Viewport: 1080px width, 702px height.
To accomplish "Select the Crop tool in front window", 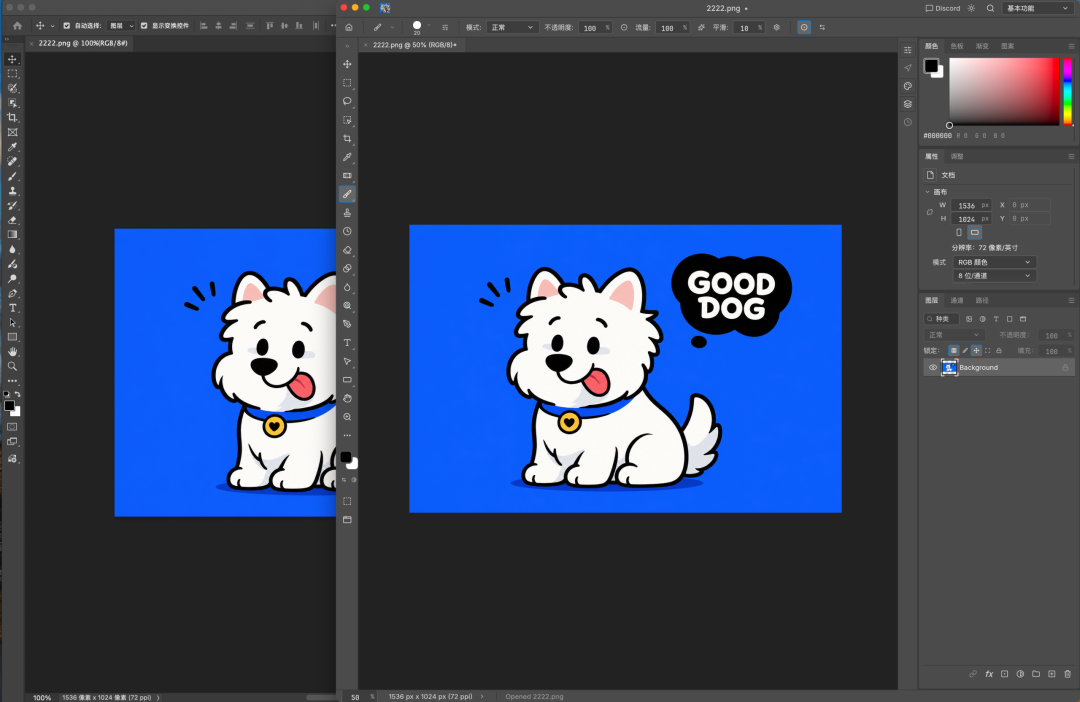I will [347, 138].
